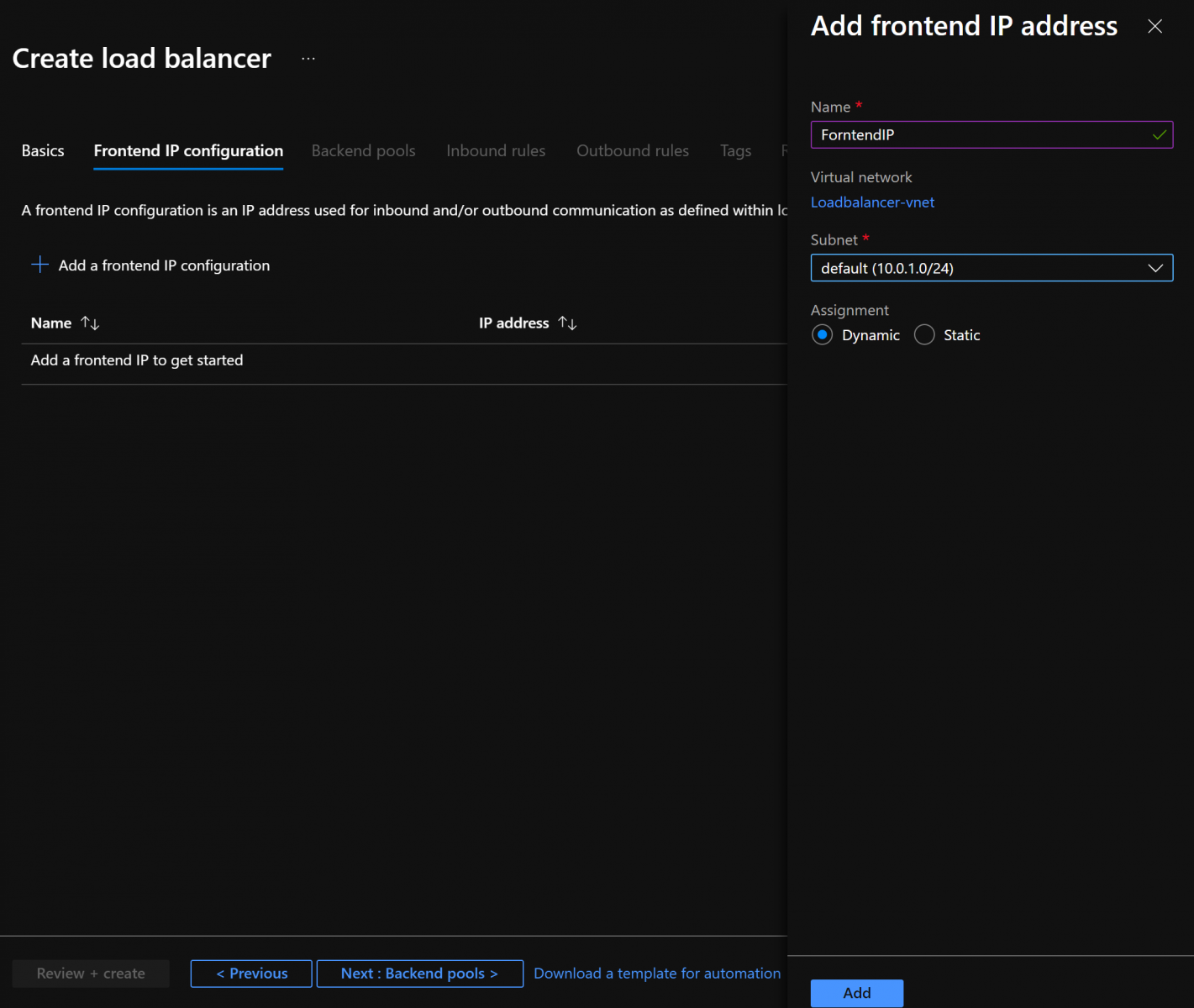Expand the Subnet dropdown chevron
This screenshot has width=1194, height=1008.
click(x=1155, y=268)
